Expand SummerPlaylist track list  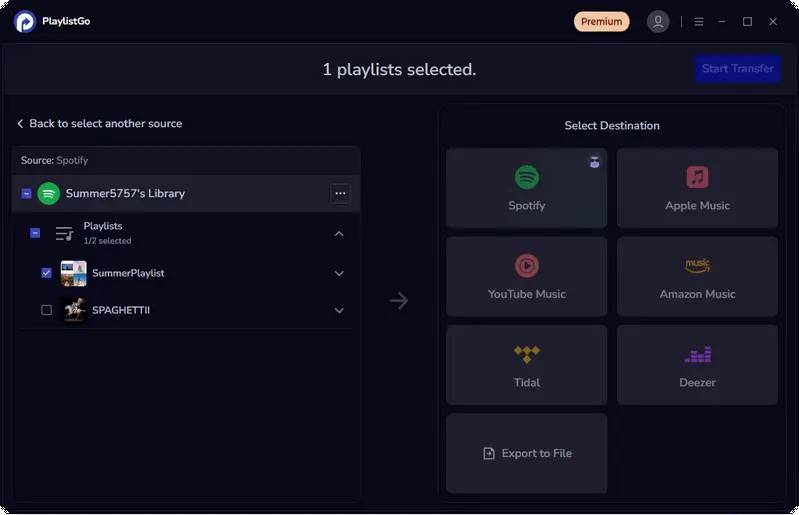click(339, 274)
